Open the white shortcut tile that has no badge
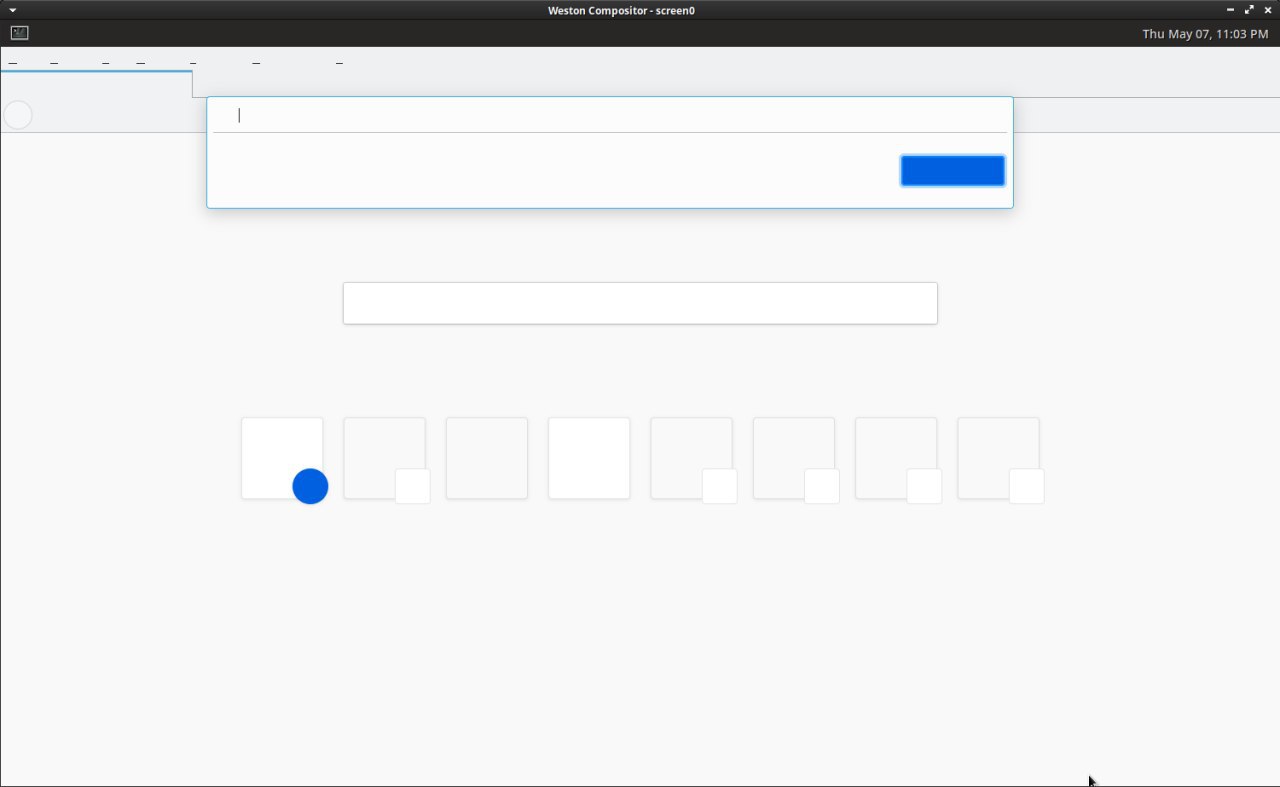Screen dimensions: 1280x787 pyautogui.click(x=589, y=458)
